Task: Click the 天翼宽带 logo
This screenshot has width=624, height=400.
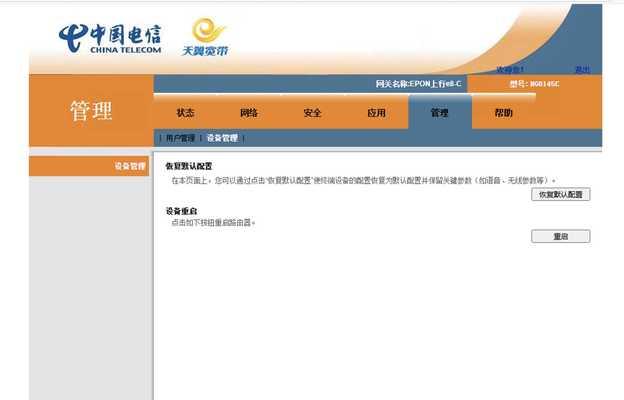Action: (x=206, y=37)
